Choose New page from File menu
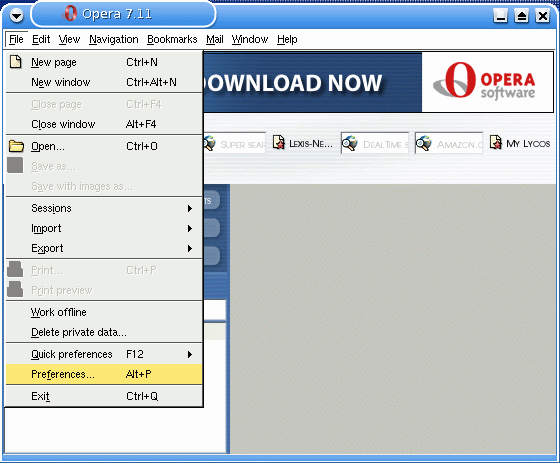560x463 pixels. coord(104,62)
